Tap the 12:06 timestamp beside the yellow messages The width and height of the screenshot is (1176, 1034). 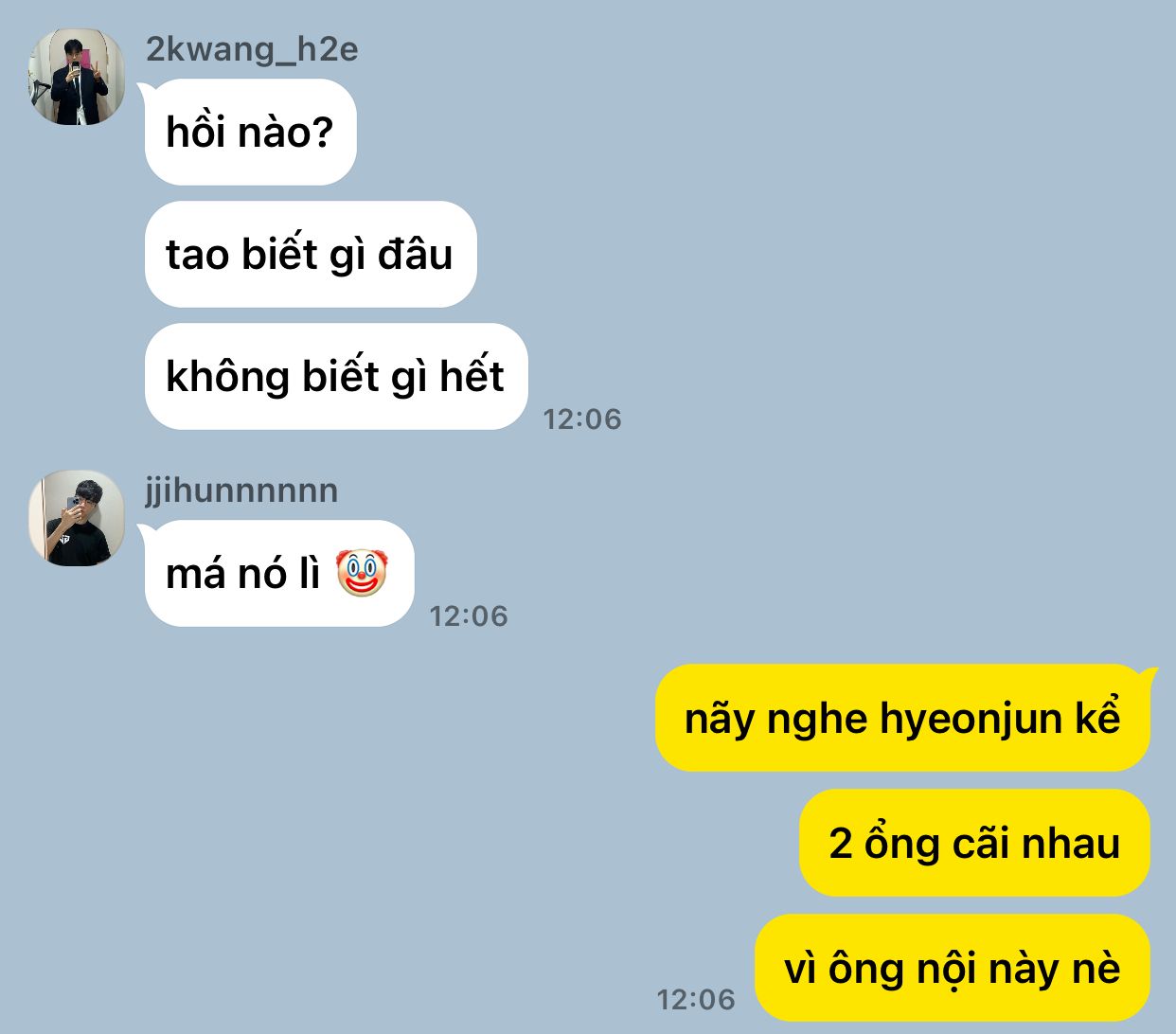(x=695, y=1000)
